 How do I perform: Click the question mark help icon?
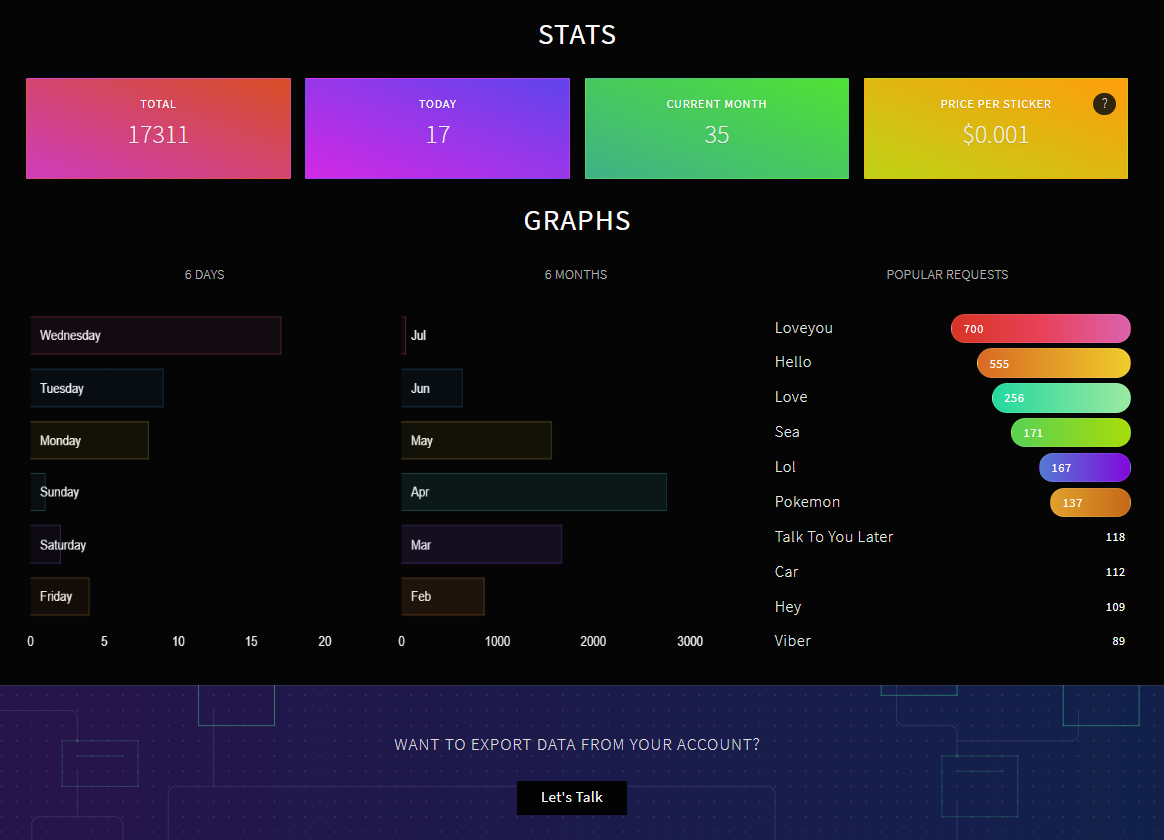1104,103
